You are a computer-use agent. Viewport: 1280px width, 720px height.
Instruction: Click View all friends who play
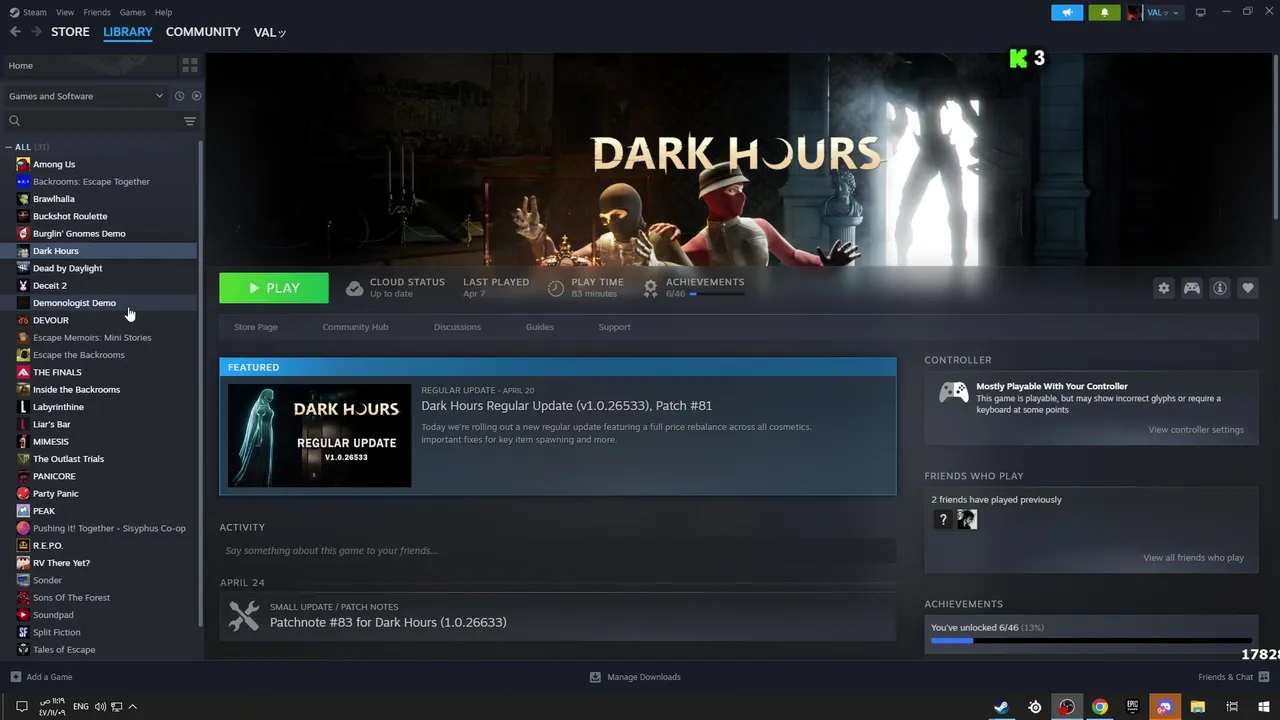tap(1193, 558)
